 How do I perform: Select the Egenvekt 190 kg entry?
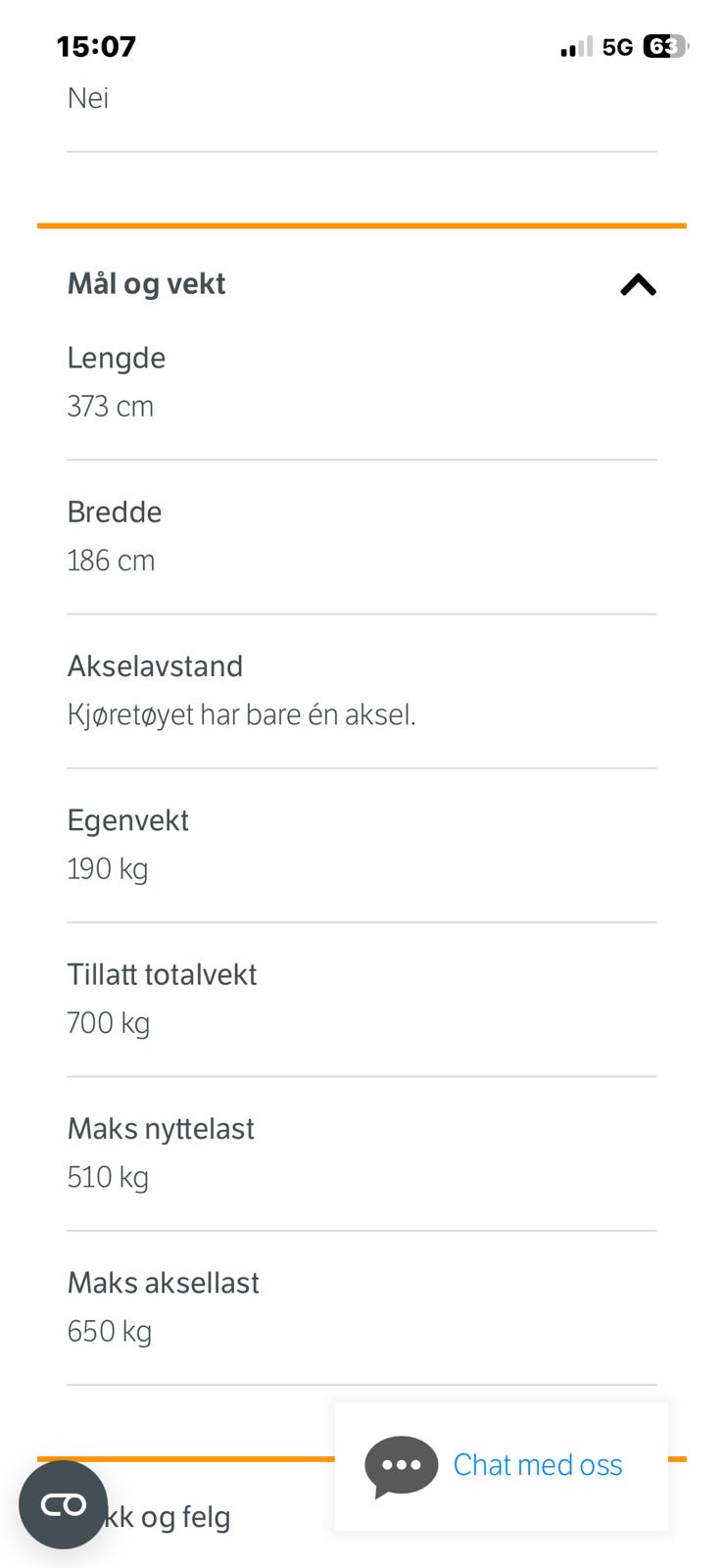pos(362,845)
